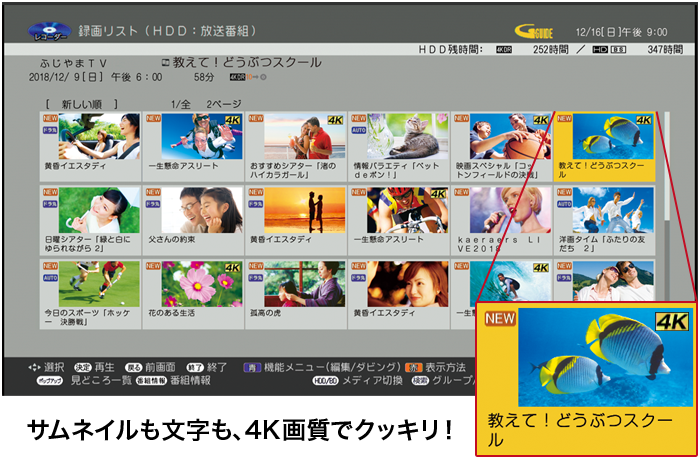Click the 4K badge on おすすめシアター 渚のハイカラガール
This screenshot has height=460, width=700.
click(x=335, y=120)
